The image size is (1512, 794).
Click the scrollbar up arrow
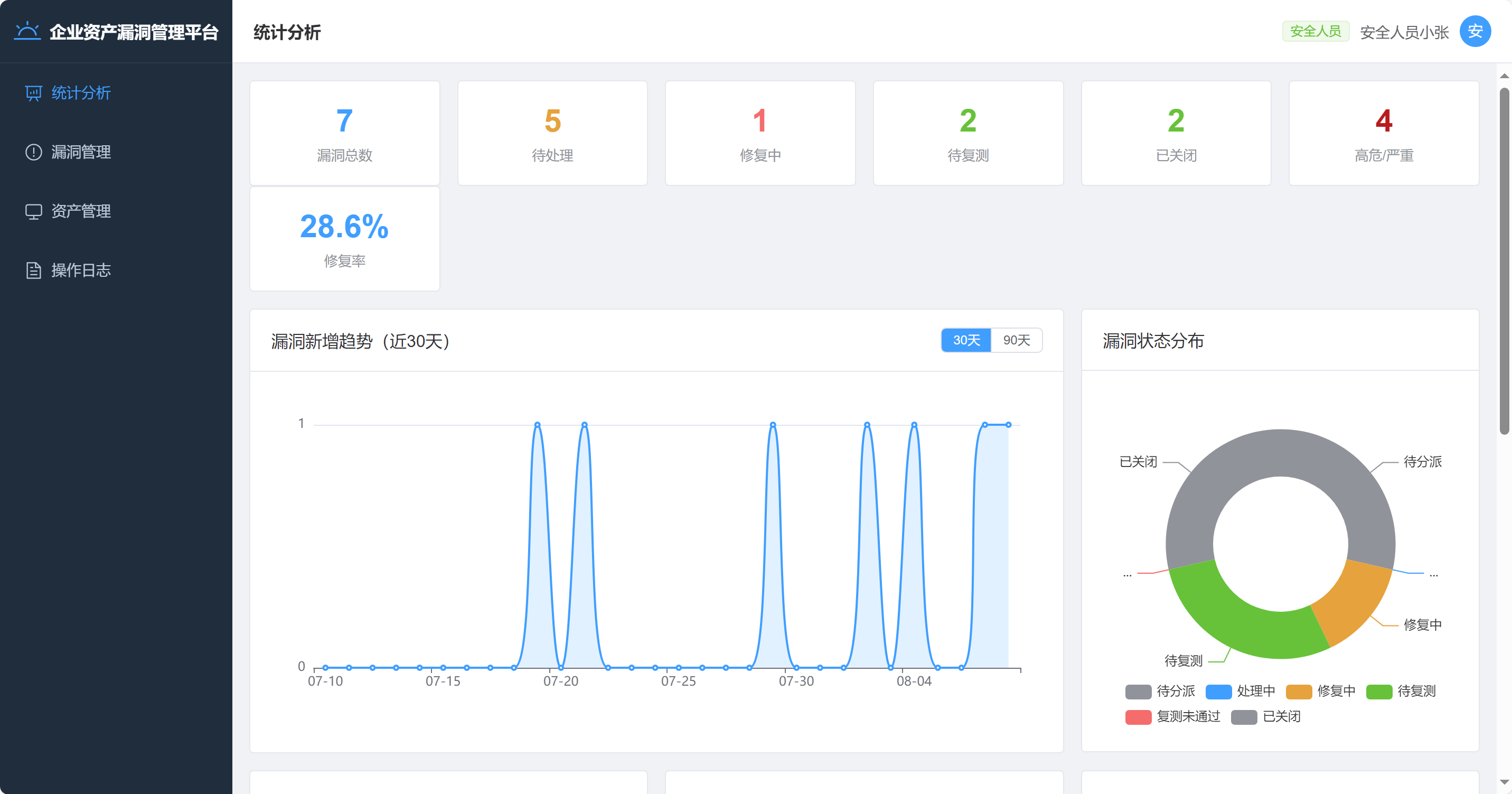(1504, 76)
